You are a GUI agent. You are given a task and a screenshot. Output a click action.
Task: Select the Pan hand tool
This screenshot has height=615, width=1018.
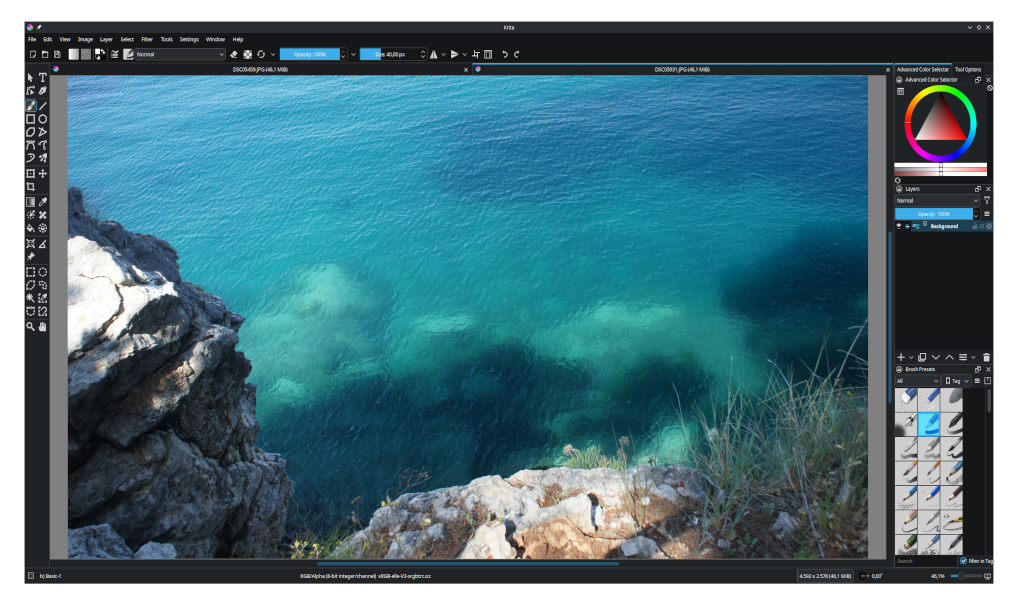click(x=43, y=326)
